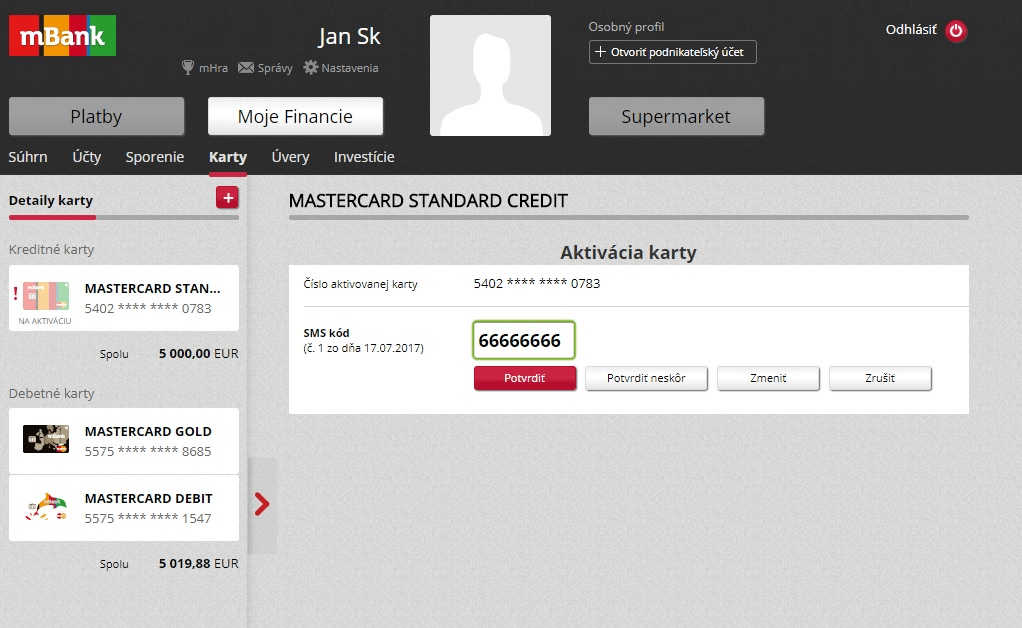Open Nastavenia gear icon
Image resolution: width=1022 pixels, height=628 pixels.
click(x=311, y=67)
